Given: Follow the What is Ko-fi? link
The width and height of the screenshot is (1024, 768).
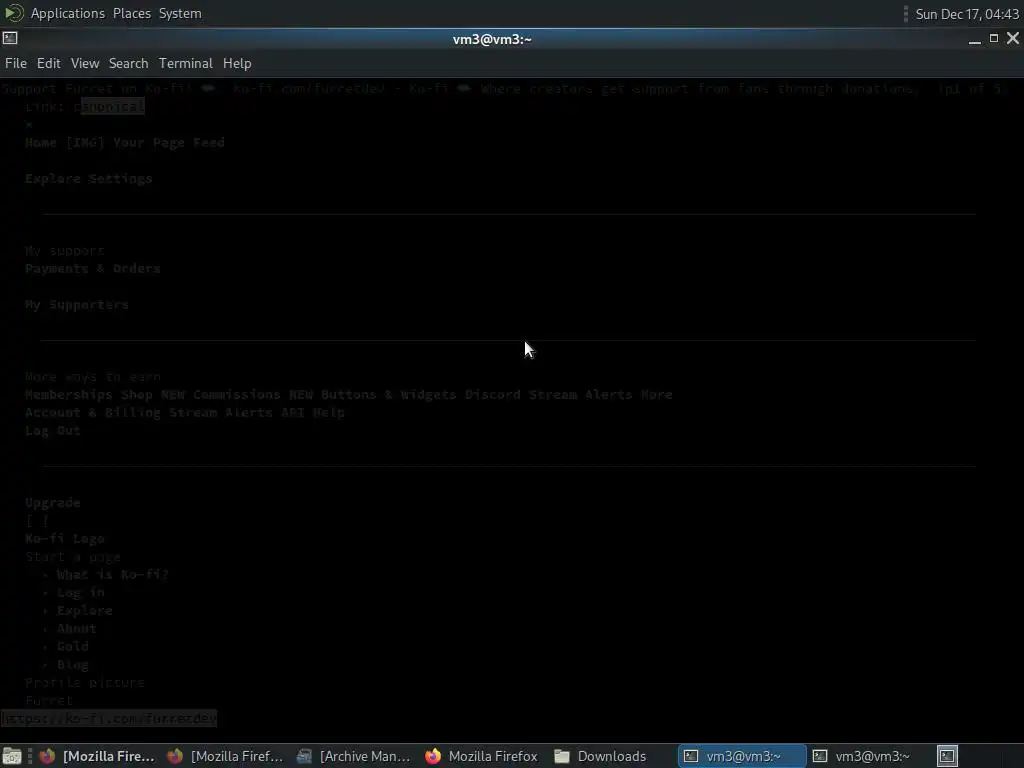Looking at the screenshot, I should pos(112,575).
